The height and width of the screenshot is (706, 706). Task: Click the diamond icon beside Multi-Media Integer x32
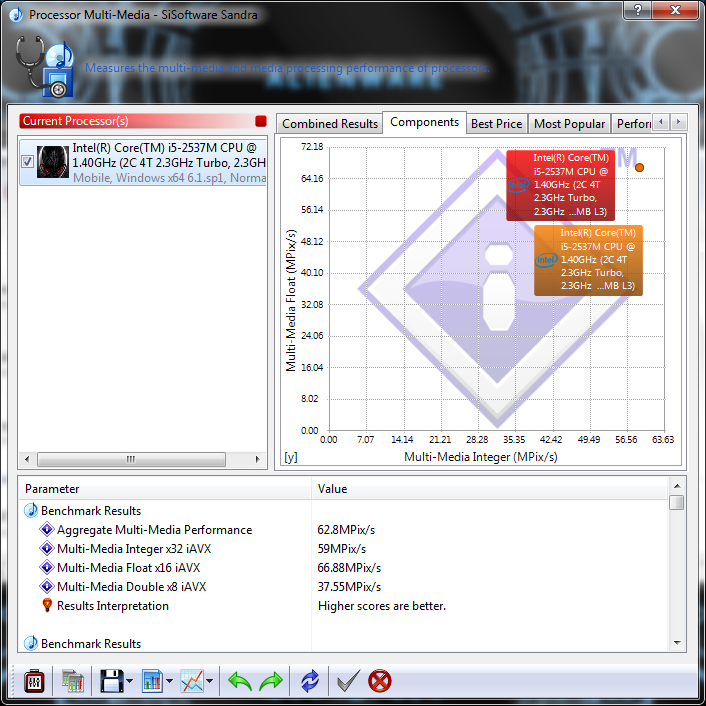click(x=47, y=548)
